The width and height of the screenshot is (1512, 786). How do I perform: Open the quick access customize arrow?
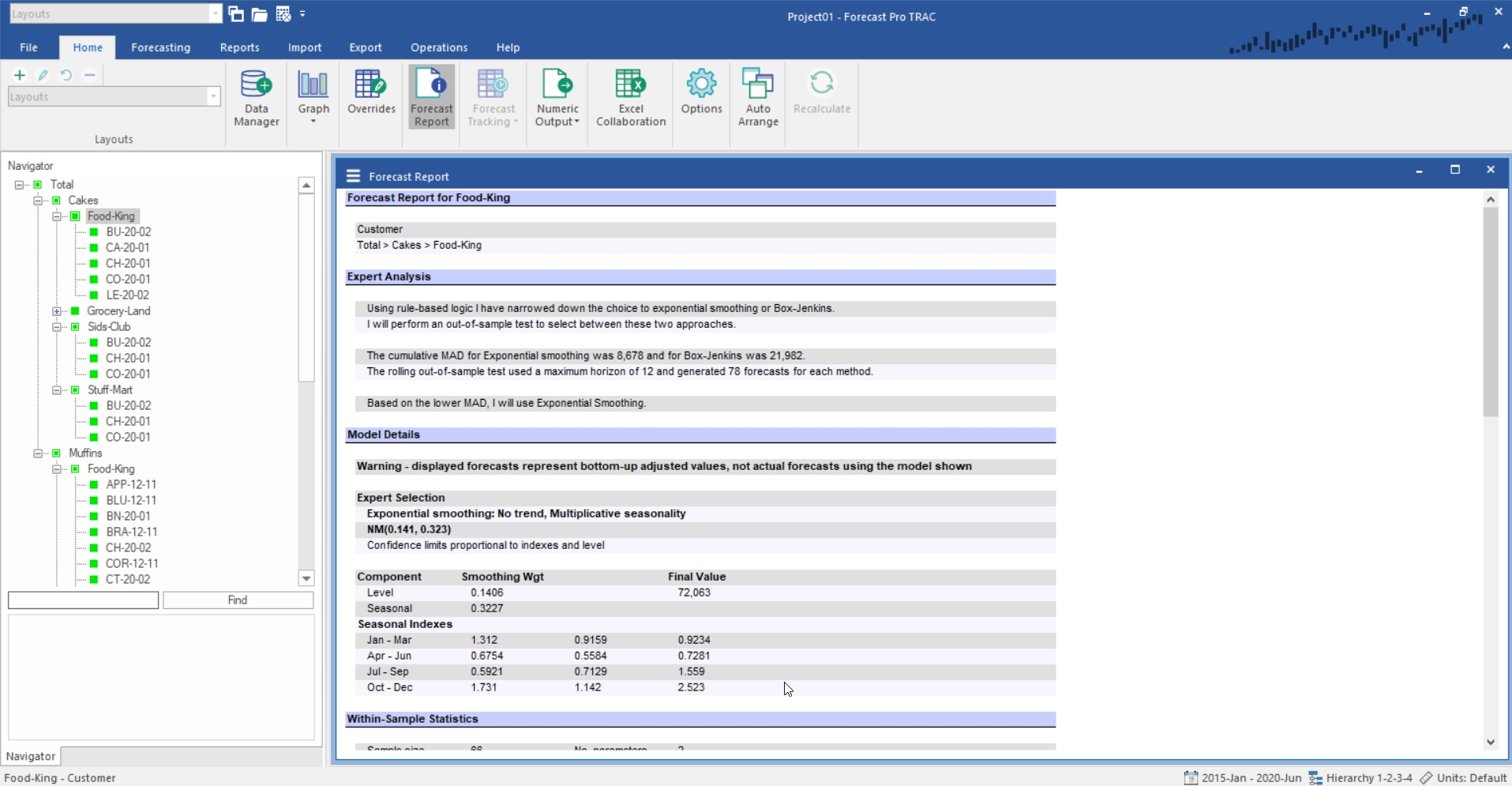(303, 14)
